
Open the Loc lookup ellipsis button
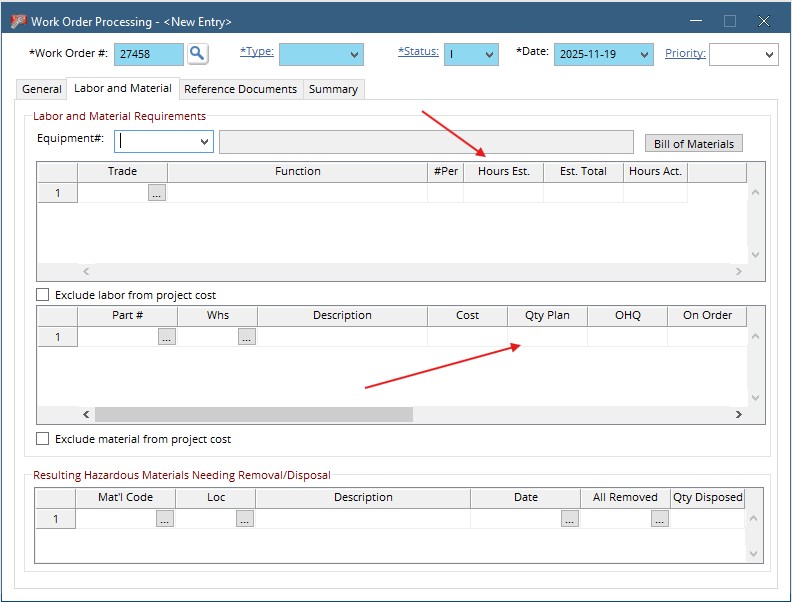[245, 519]
